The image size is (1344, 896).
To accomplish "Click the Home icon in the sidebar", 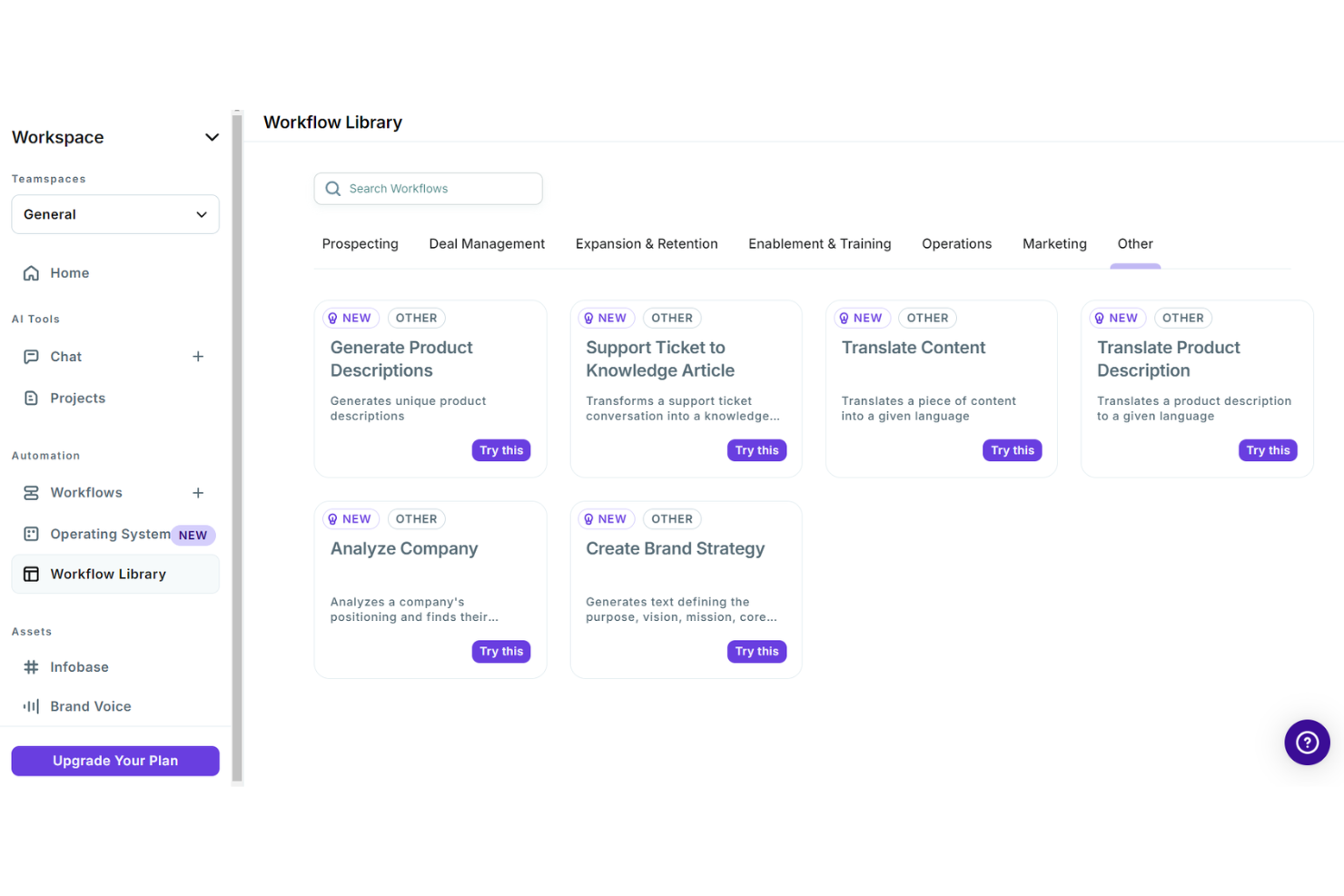I will pyautogui.click(x=32, y=272).
